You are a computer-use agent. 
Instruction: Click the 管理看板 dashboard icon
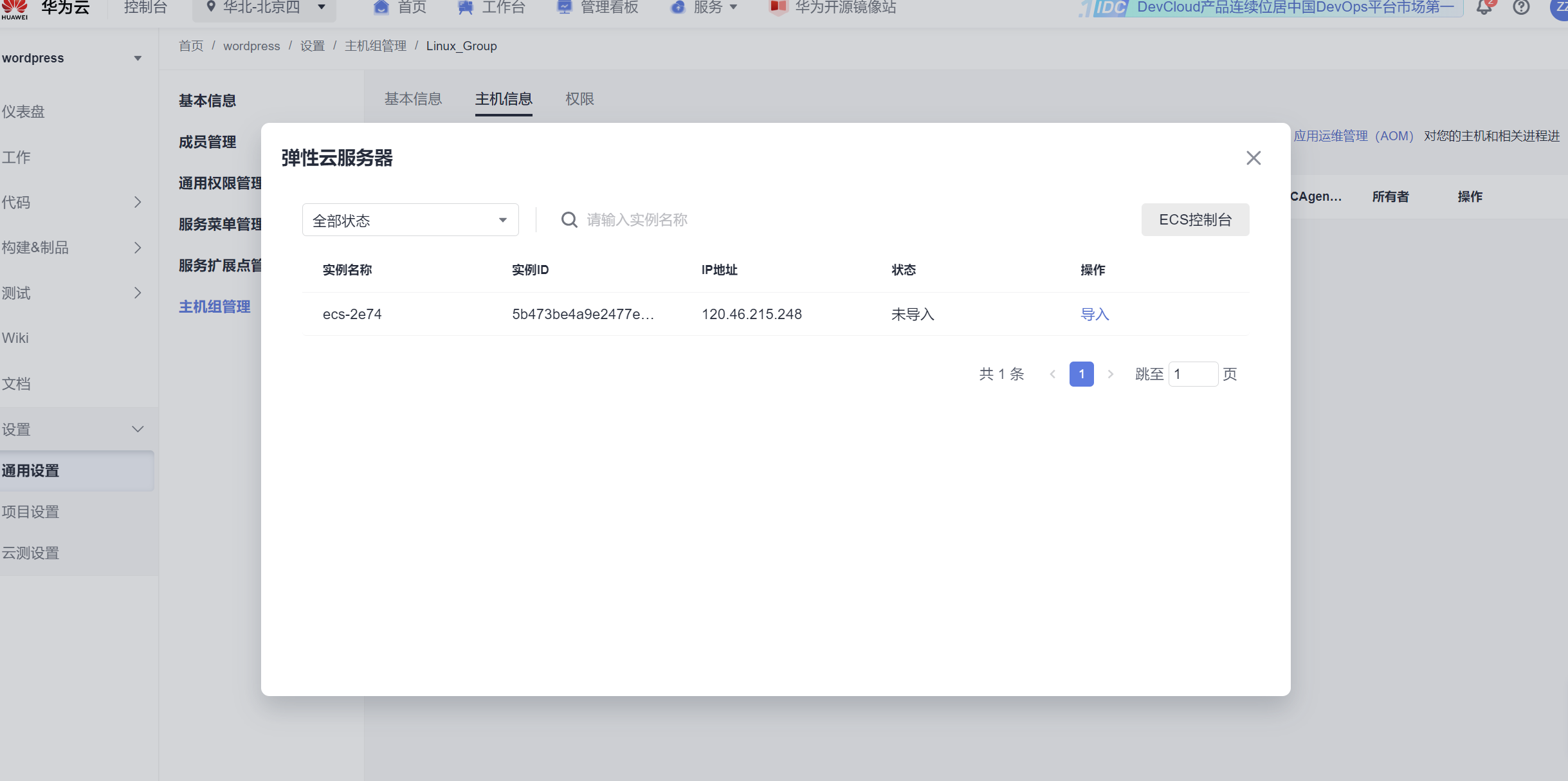564,8
